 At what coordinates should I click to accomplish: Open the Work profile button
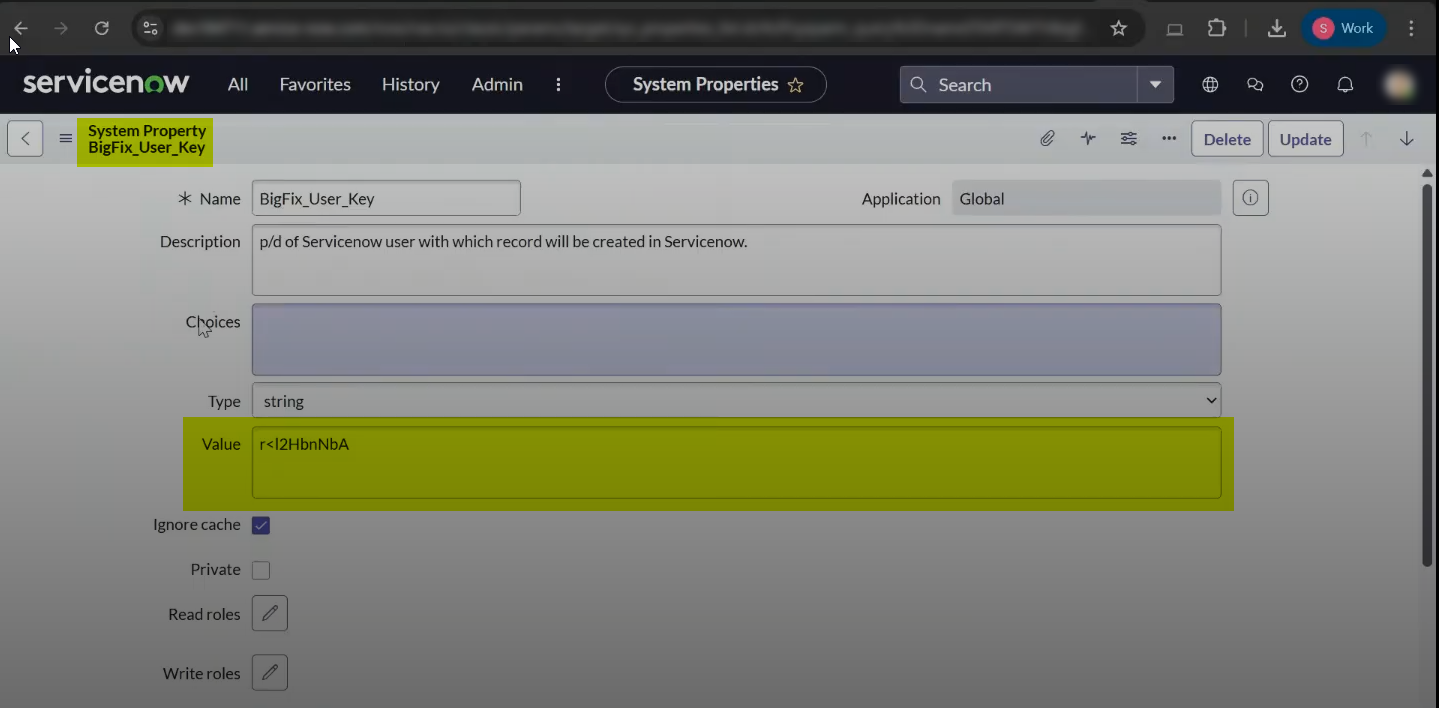(x=1343, y=28)
